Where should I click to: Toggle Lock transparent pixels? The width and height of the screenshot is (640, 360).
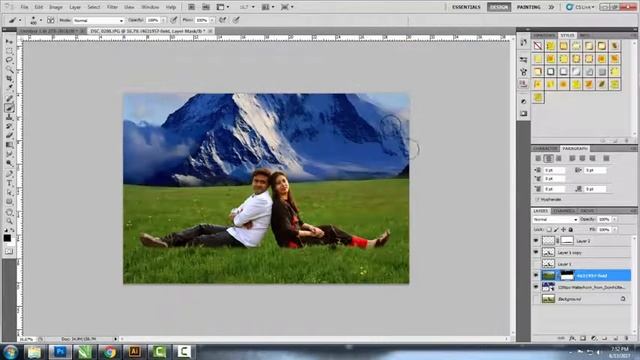click(x=549, y=230)
